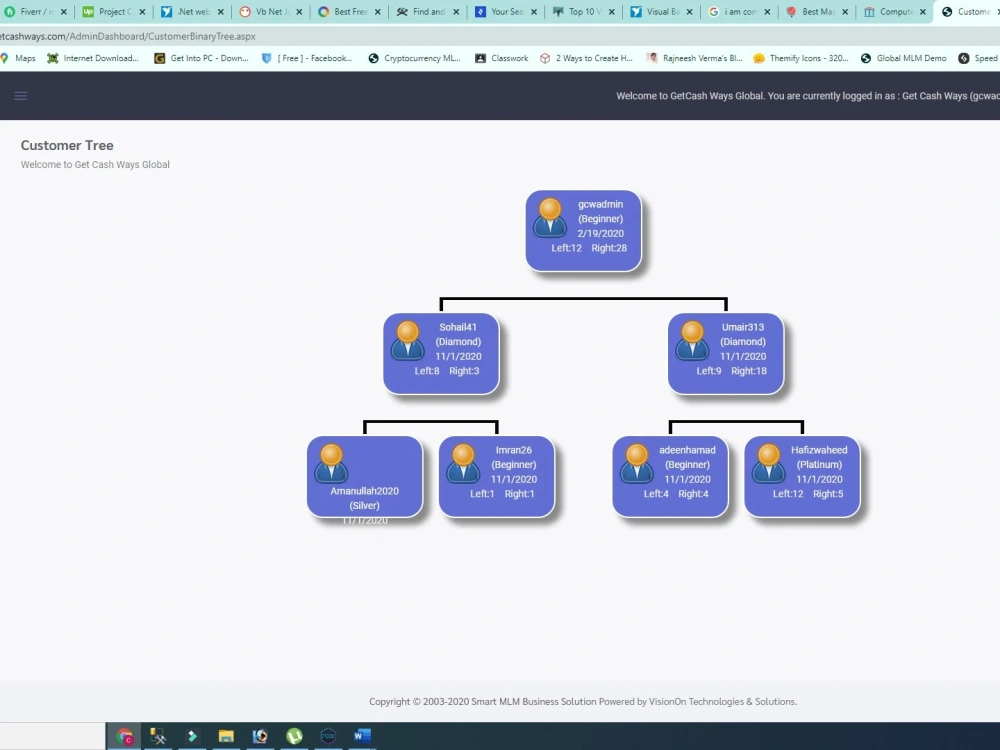Open the Cryptocurrency ML bookmark
Viewport: 1000px width, 750px height.
click(x=415, y=58)
